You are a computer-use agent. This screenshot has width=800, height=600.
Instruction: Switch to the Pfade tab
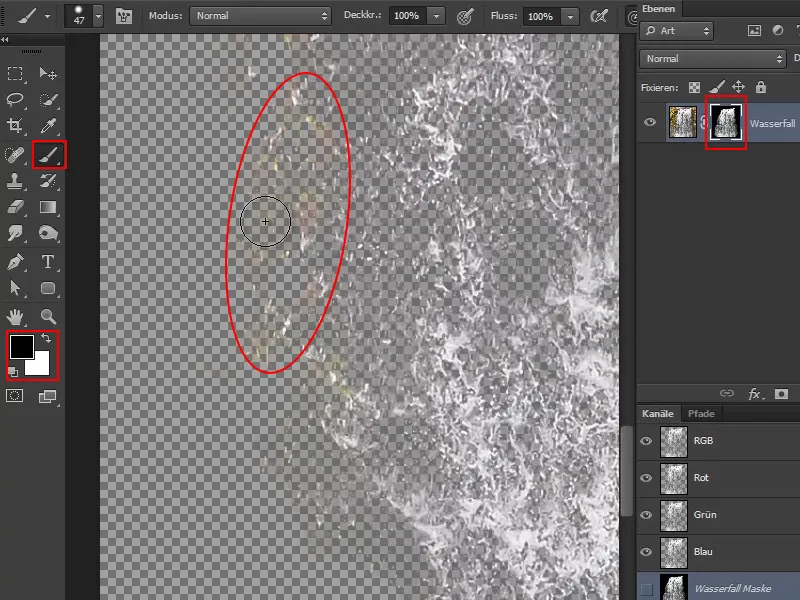click(x=701, y=414)
